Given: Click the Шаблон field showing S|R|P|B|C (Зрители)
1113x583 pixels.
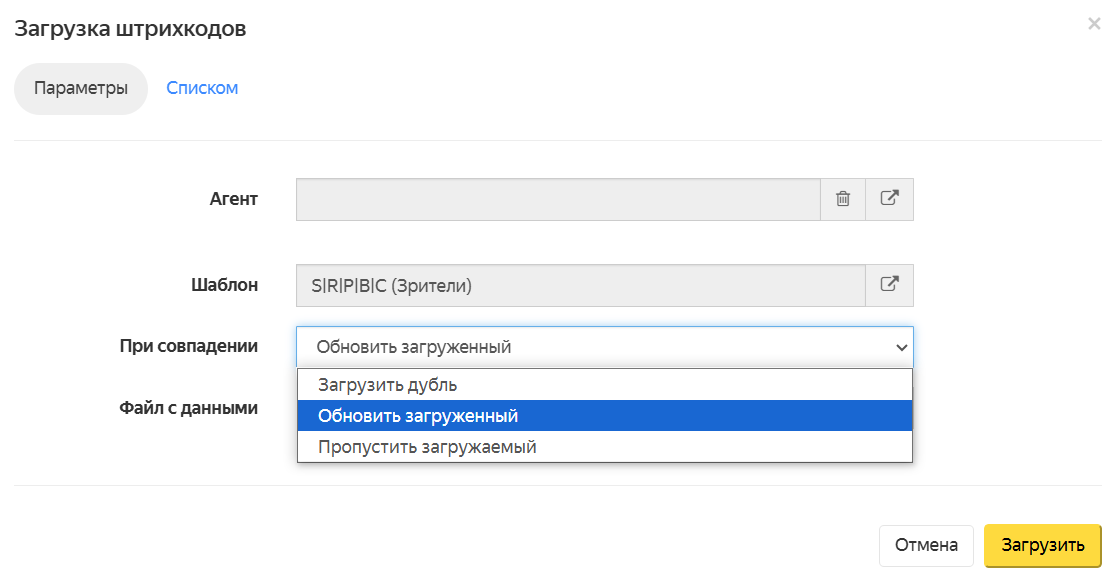Looking at the screenshot, I should point(581,285).
